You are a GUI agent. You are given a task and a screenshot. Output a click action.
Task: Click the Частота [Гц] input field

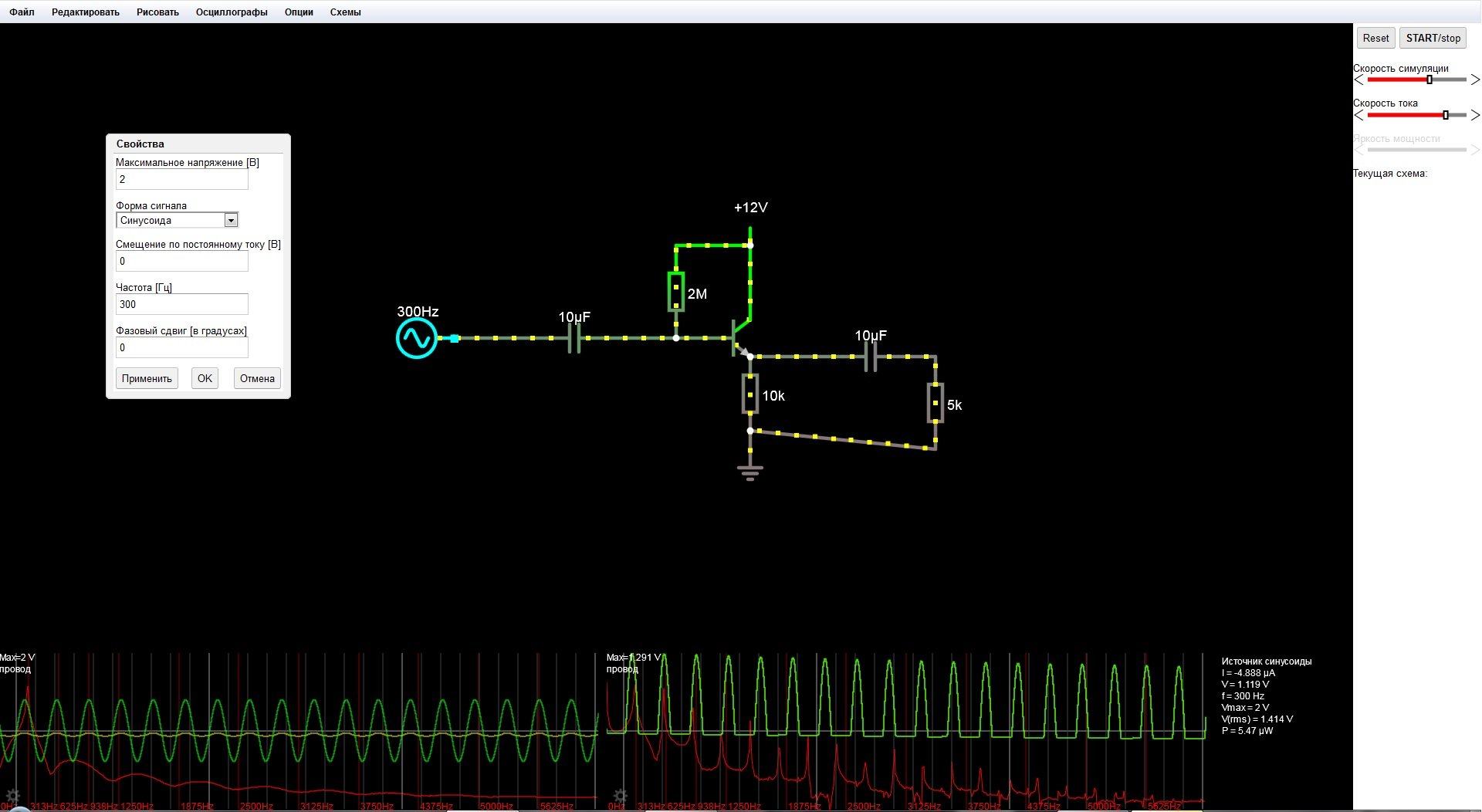[182, 304]
